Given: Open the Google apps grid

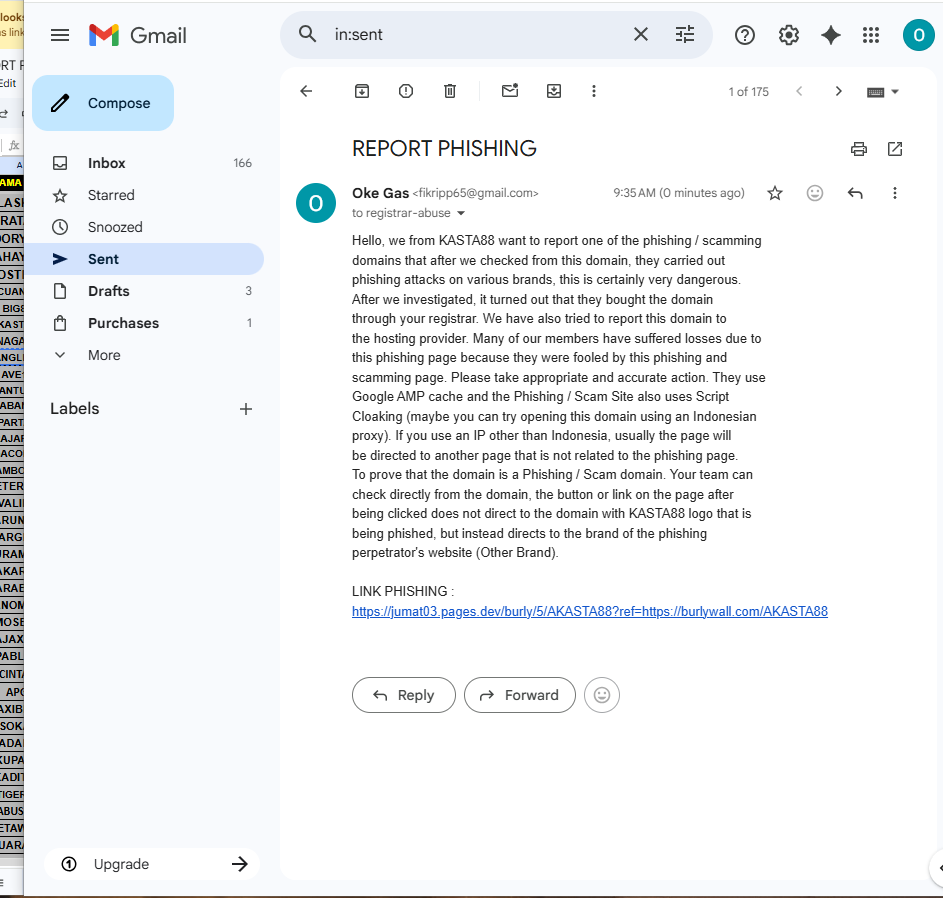Looking at the screenshot, I should [x=871, y=35].
